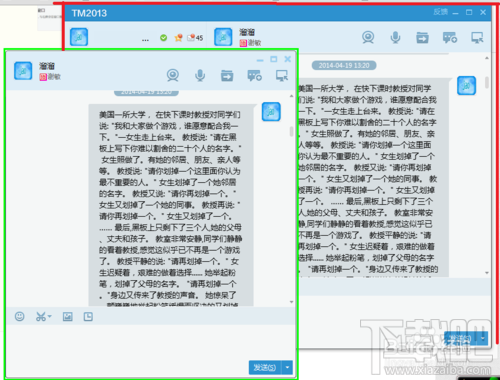This screenshot has width=500, height=380.
Task: Click the pink icon under TM2013 contact name
Action: [x=243, y=43]
